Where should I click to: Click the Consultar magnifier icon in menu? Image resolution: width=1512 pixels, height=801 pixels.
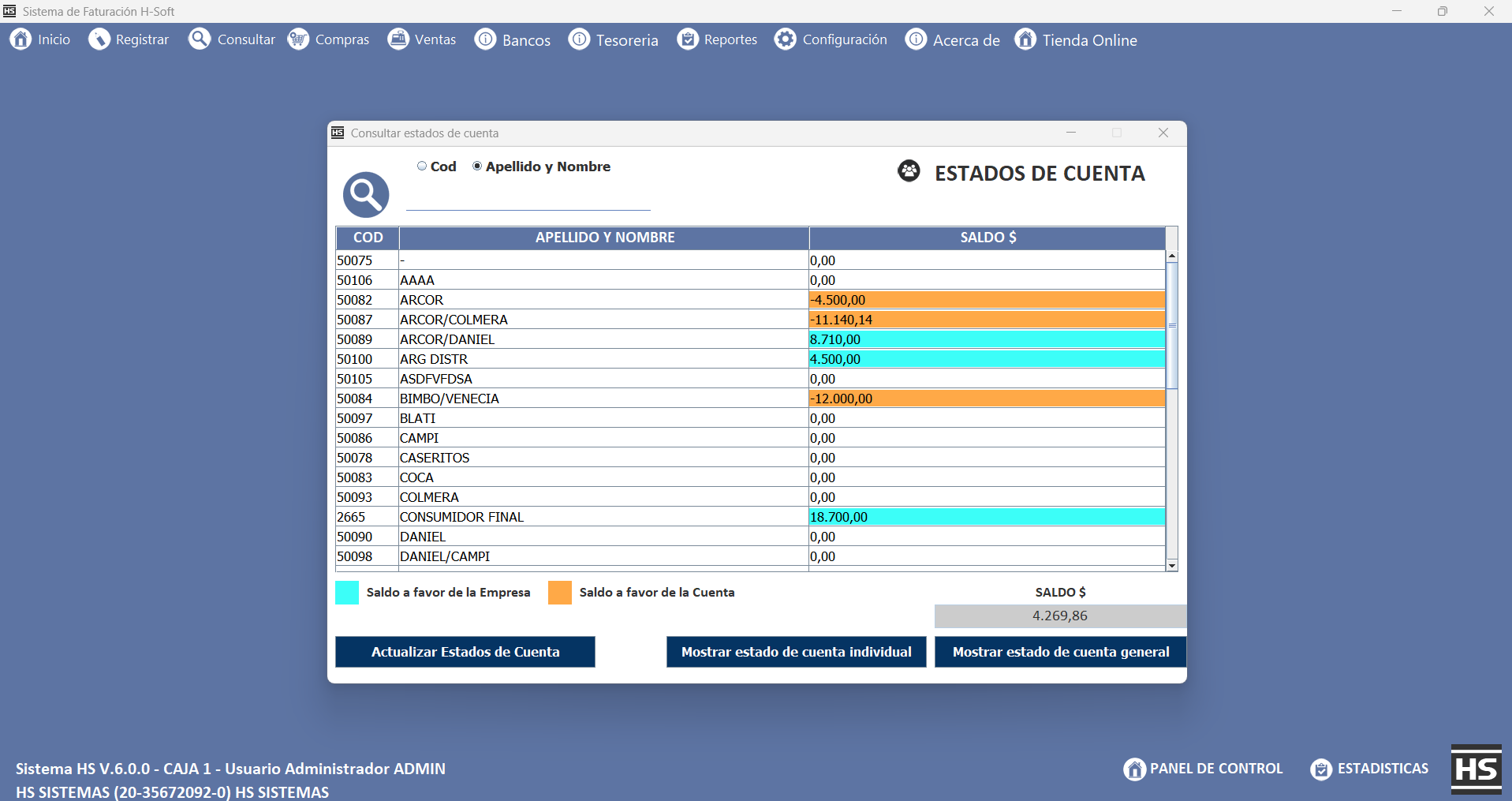(x=200, y=39)
